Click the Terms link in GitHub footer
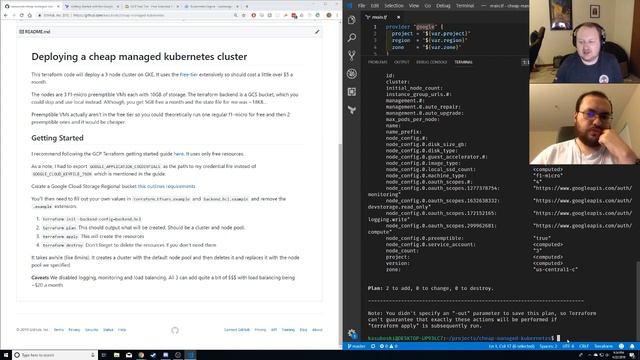 [x=59, y=330]
